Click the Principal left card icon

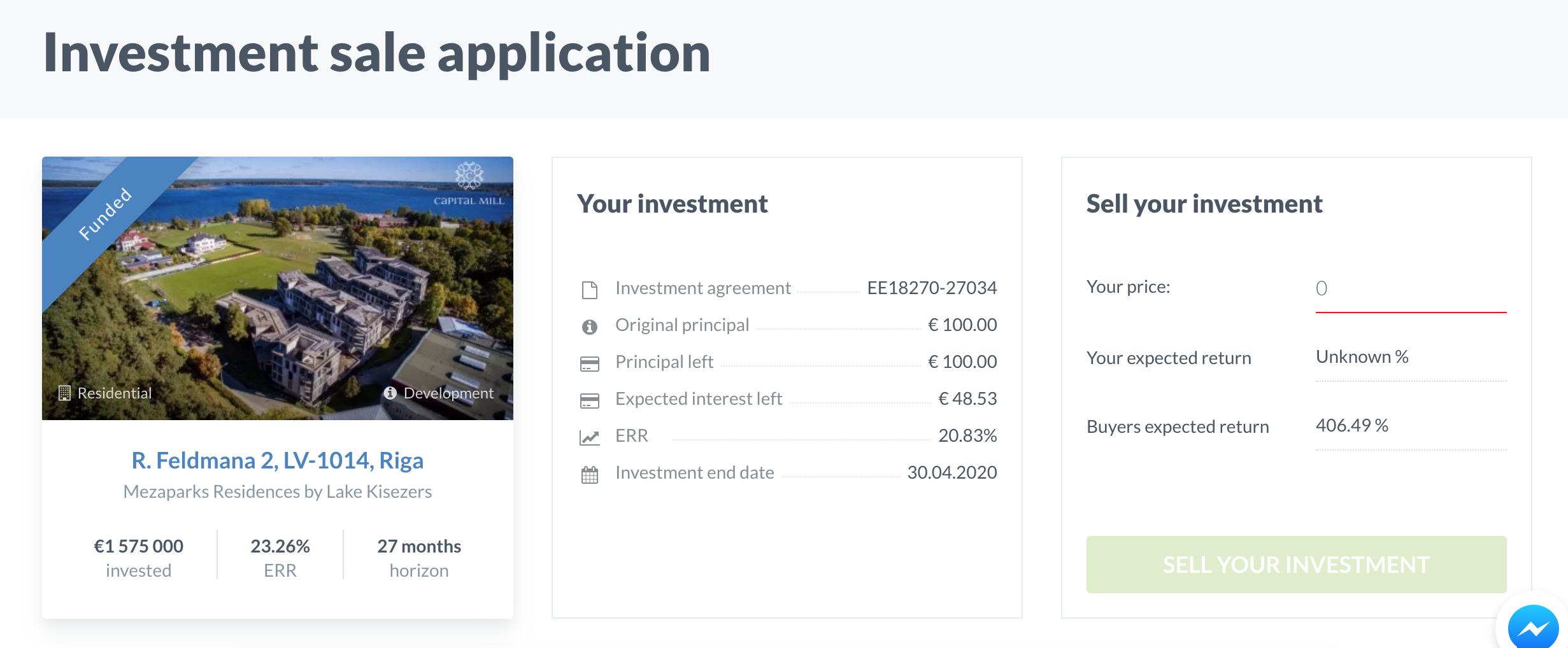point(590,364)
